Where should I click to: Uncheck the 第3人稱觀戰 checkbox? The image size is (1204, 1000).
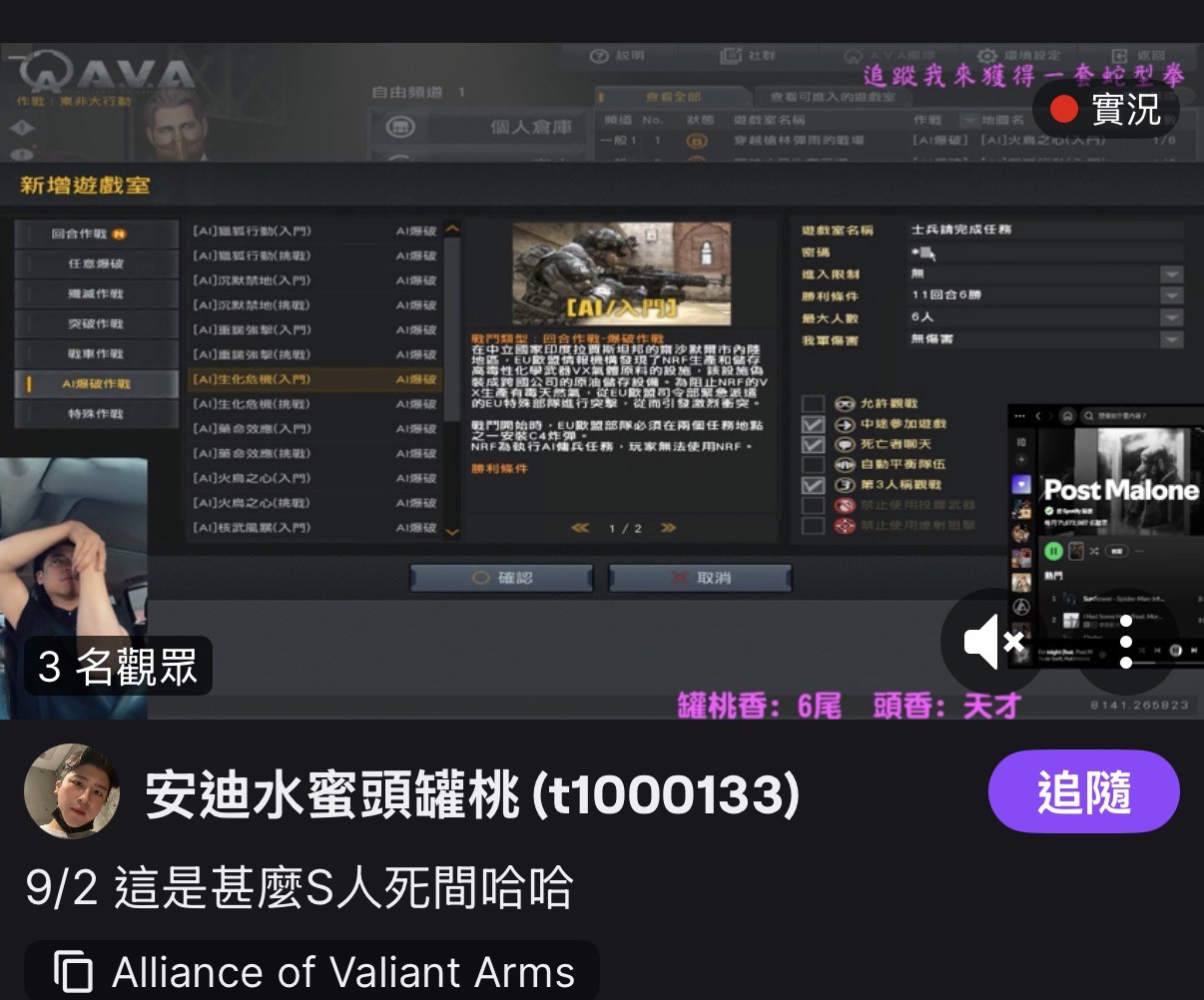pyautogui.click(x=814, y=485)
